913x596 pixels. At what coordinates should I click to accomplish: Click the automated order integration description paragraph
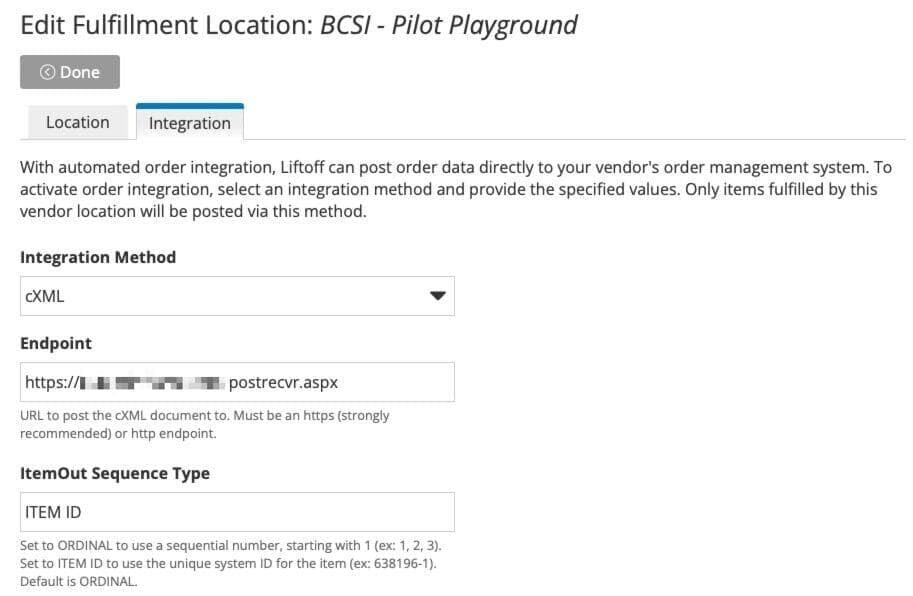456,189
